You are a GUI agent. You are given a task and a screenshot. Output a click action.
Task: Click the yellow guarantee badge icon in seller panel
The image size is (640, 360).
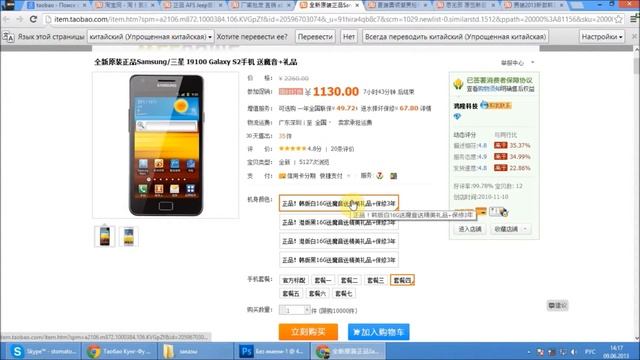[x=458, y=84]
